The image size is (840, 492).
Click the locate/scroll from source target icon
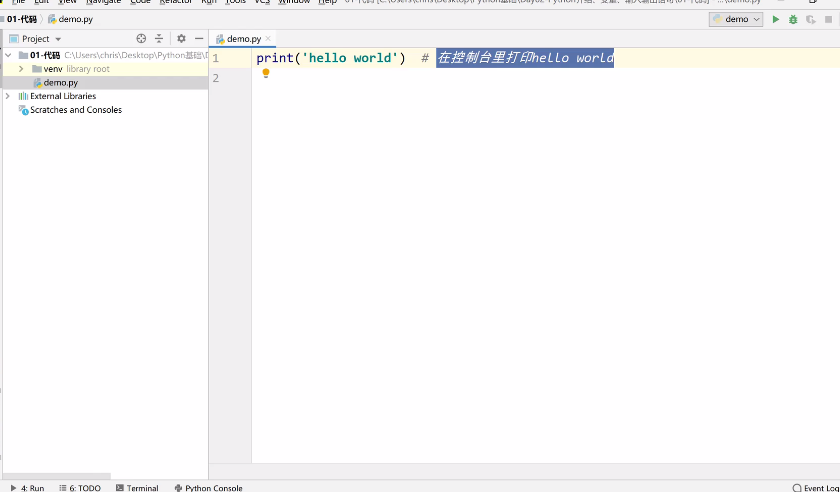[141, 39]
